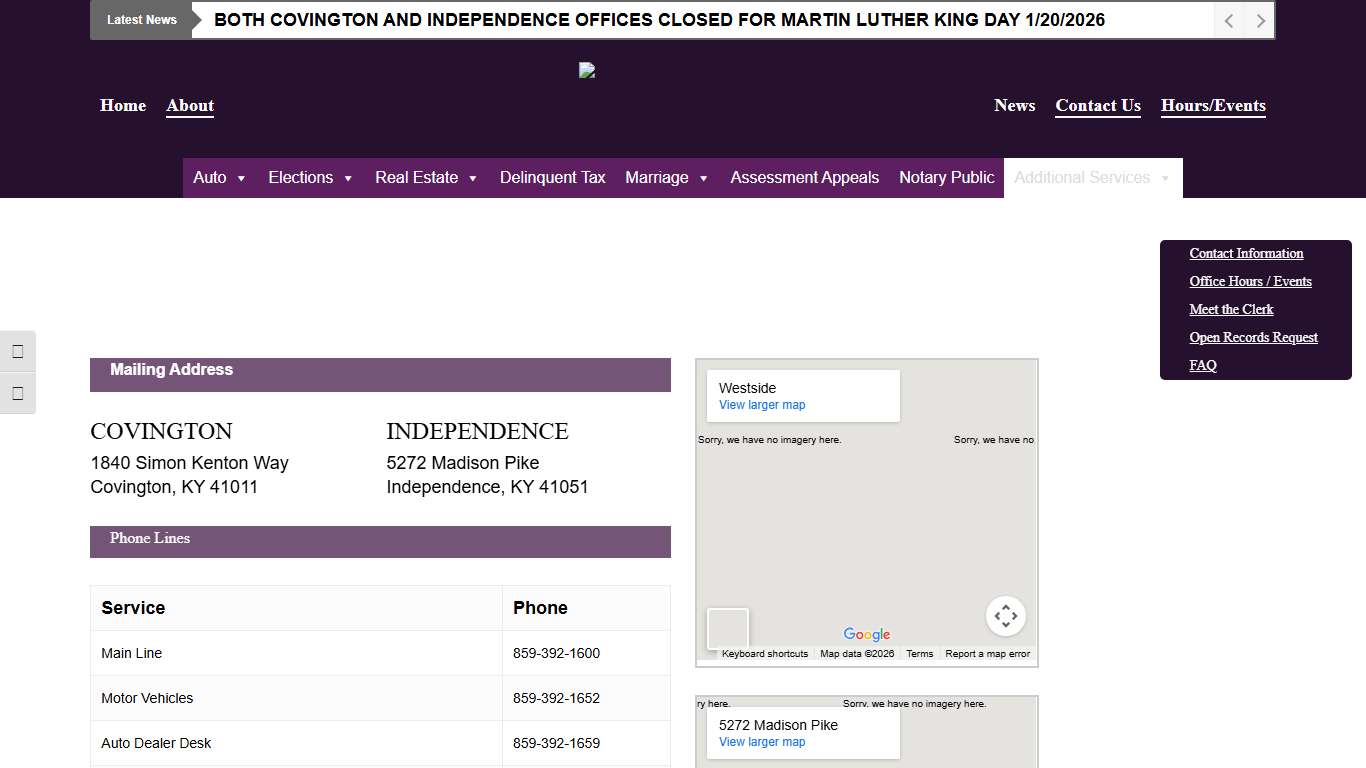Click the site logo image in header
The image size is (1366, 768).
(587, 70)
